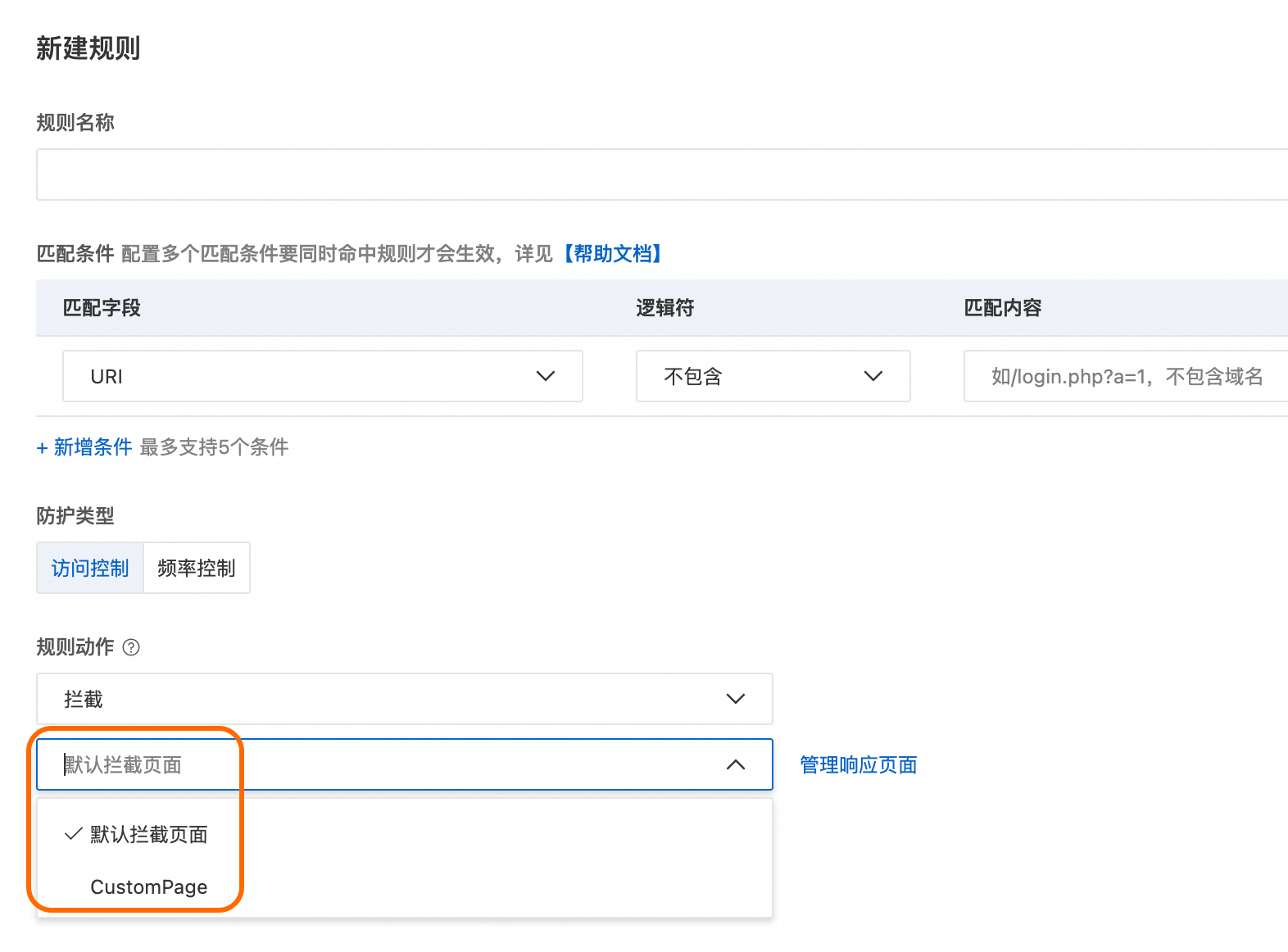Click the 最多支持5个条件 hint text
Viewport: 1288px width, 952px height.
tap(215, 447)
